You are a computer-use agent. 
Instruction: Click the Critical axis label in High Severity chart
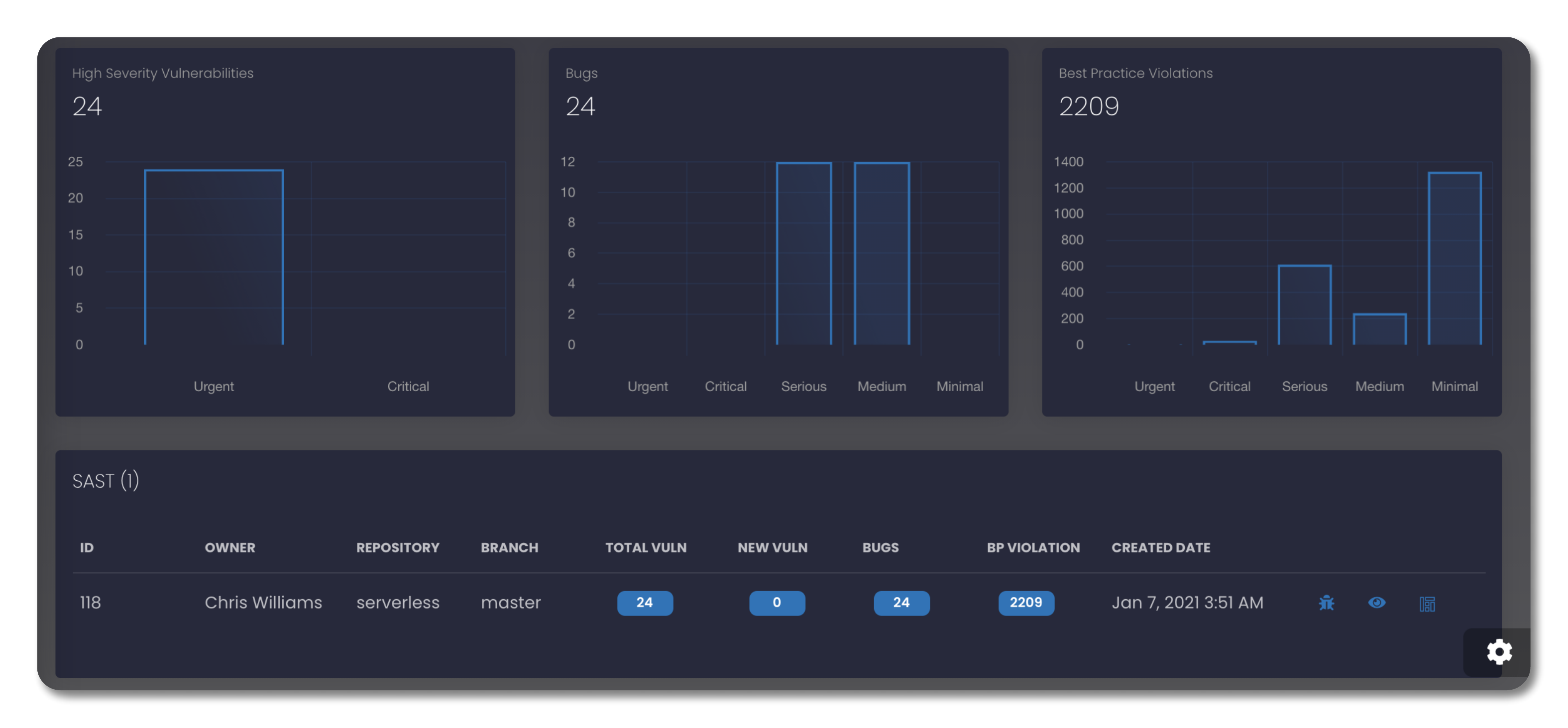click(408, 387)
